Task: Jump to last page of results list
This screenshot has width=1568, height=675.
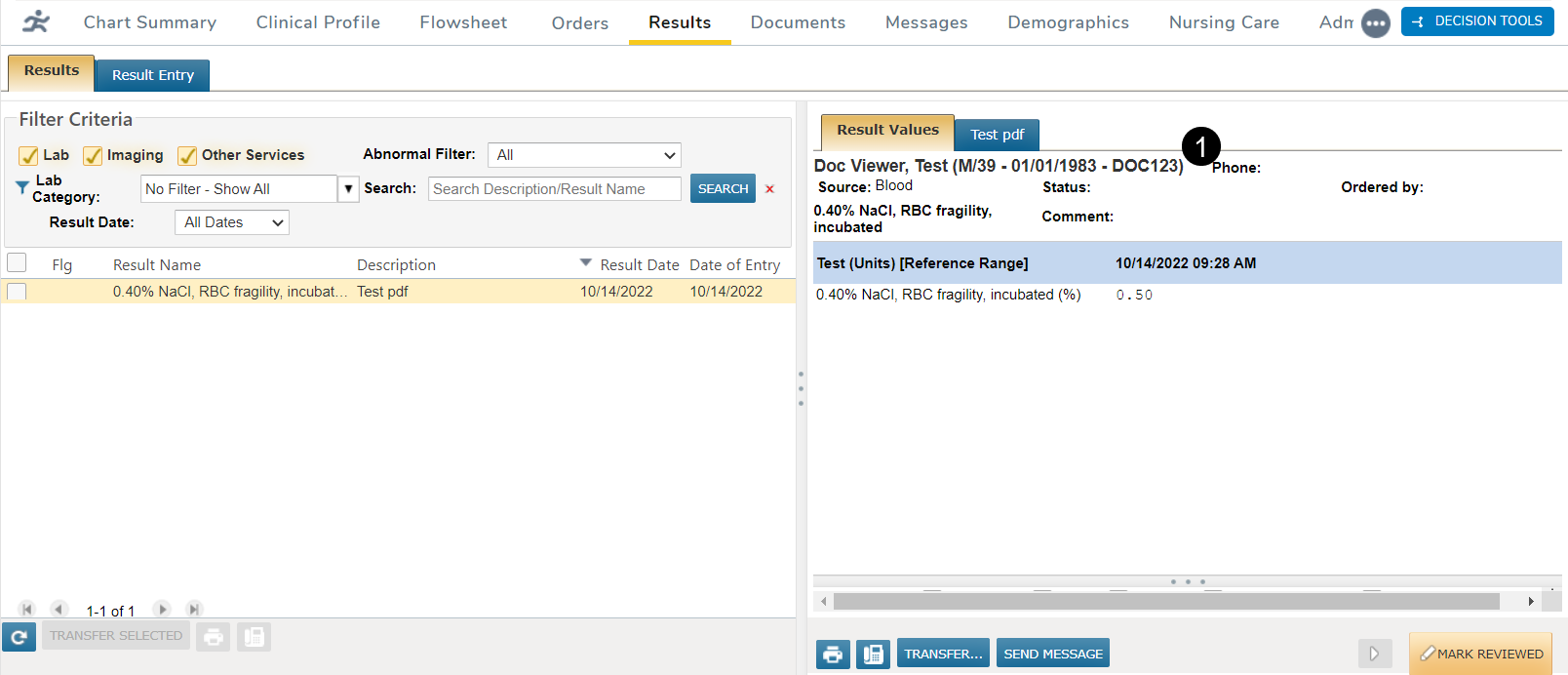Action: pos(194,610)
